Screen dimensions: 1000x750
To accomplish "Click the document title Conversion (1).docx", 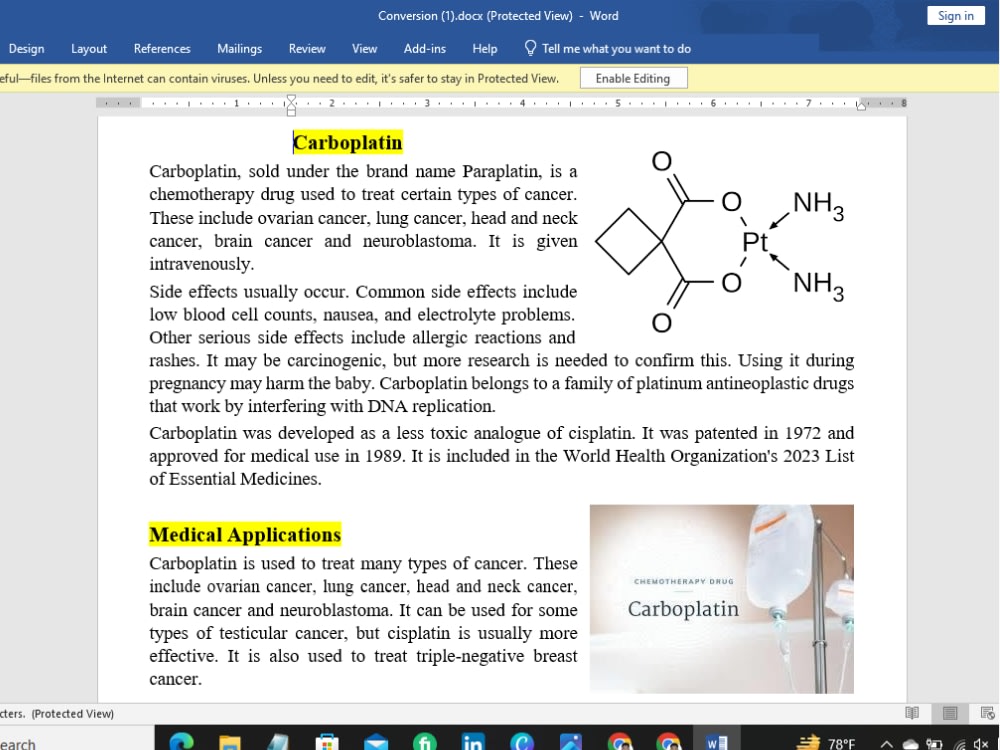I will pyautogui.click(x=431, y=15).
